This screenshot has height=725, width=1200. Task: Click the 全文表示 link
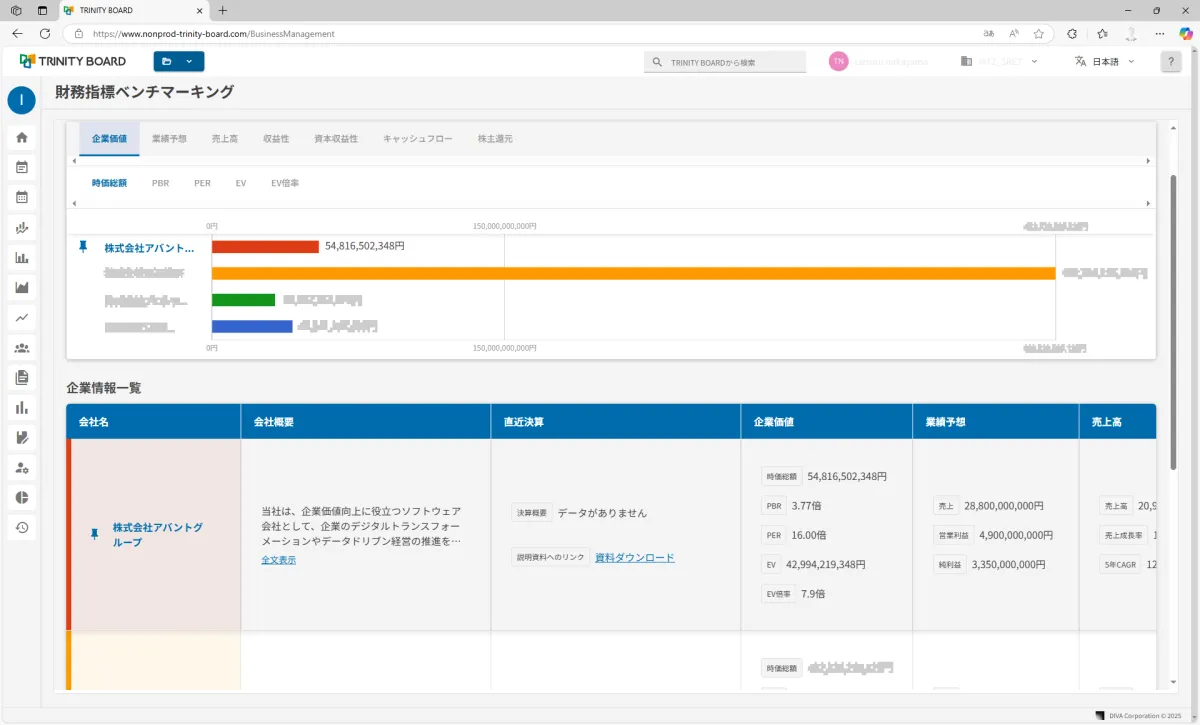coord(278,560)
